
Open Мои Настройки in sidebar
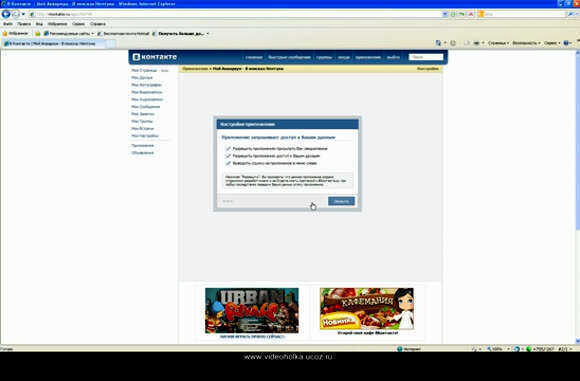coord(145,136)
